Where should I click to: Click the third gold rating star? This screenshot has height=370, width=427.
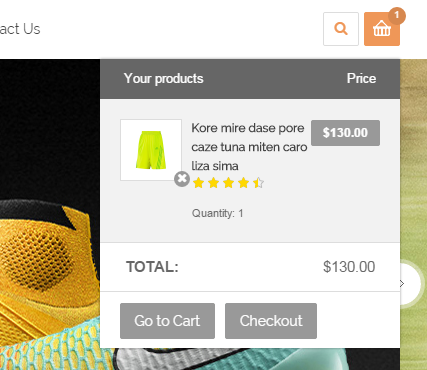[229, 183]
